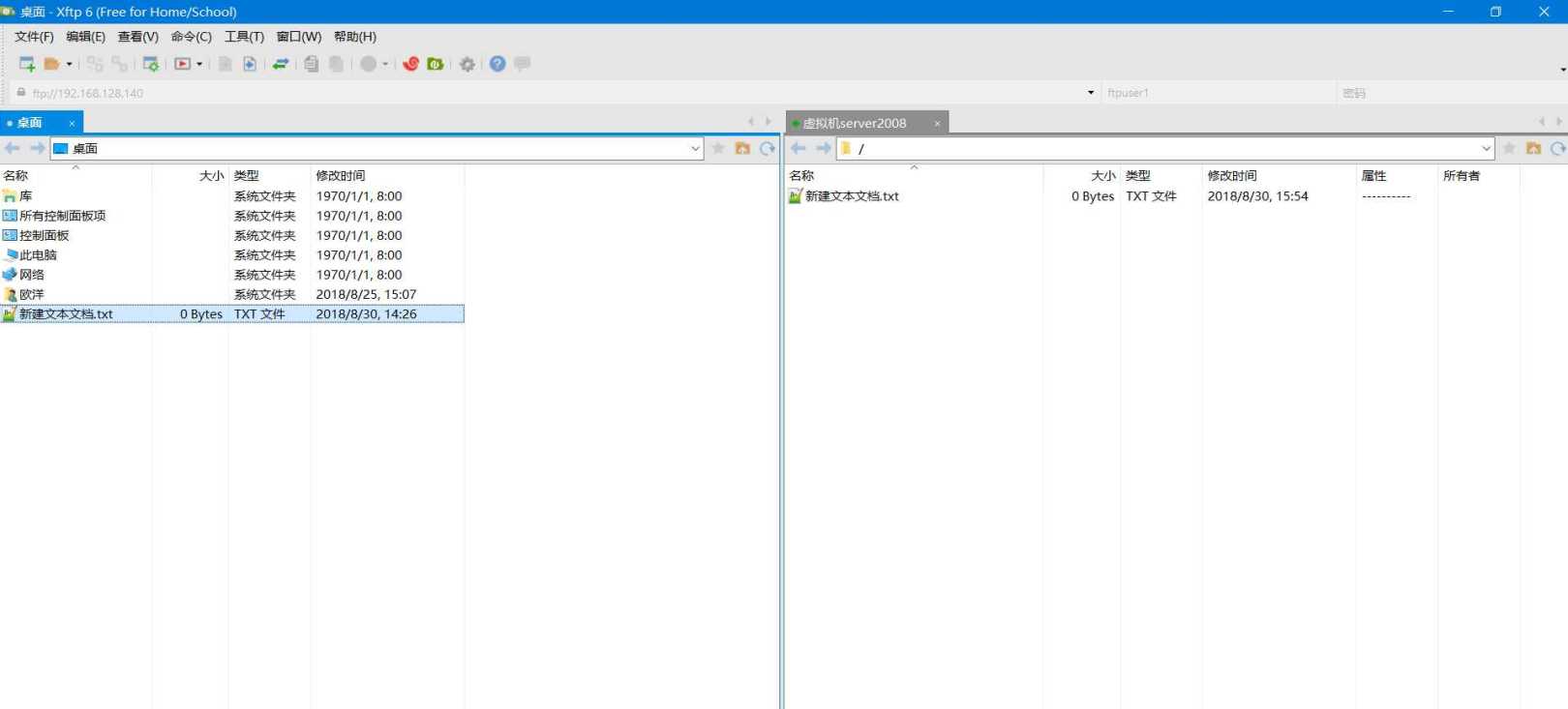Click the greyed-out Paste toolbar icon

(x=336, y=64)
